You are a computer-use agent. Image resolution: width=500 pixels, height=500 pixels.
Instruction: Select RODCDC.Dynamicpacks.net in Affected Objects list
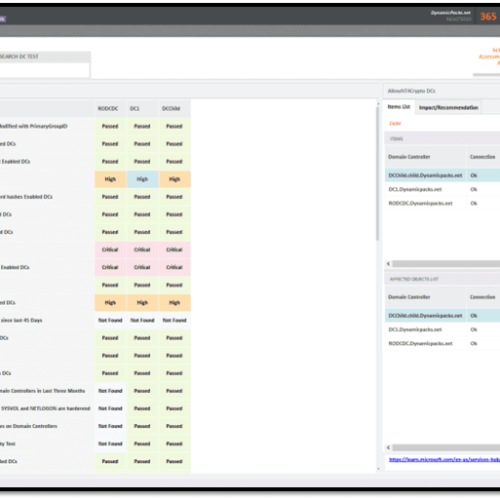click(420, 344)
